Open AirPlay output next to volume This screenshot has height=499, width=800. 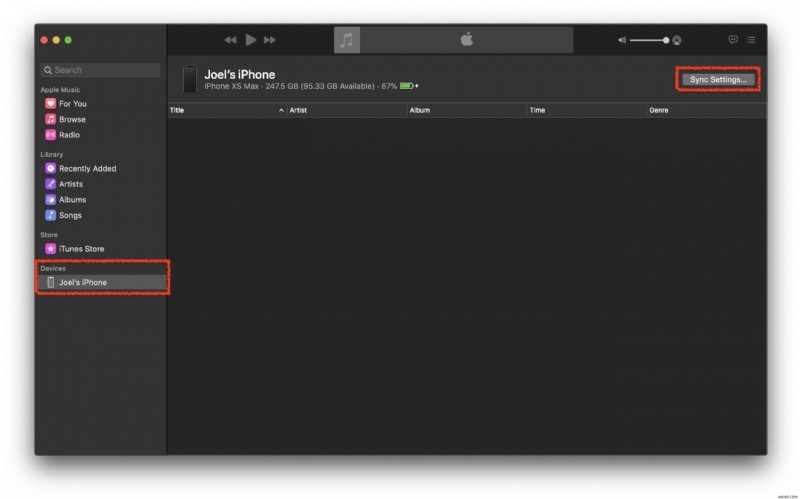[x=677, y=40]
